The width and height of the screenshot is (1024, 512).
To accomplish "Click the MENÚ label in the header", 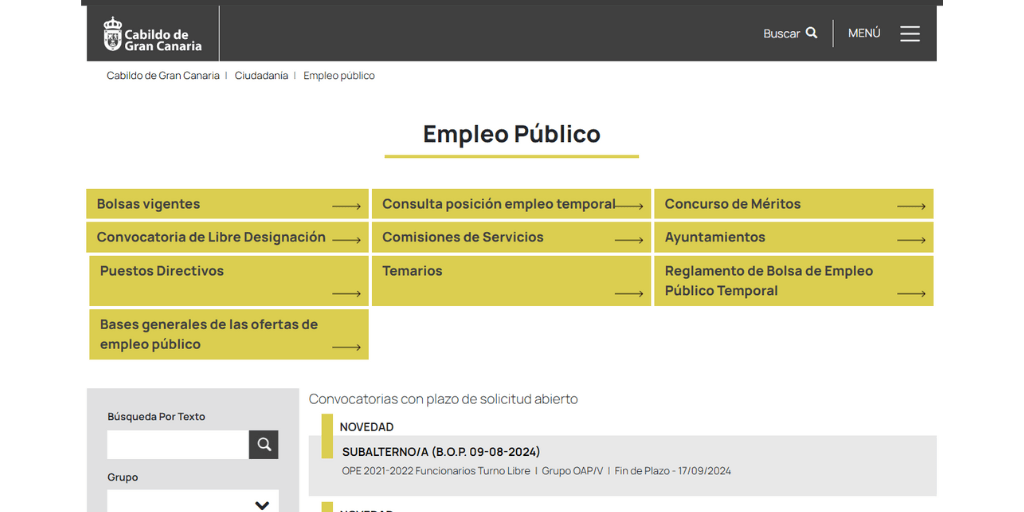I will point(864,33).
